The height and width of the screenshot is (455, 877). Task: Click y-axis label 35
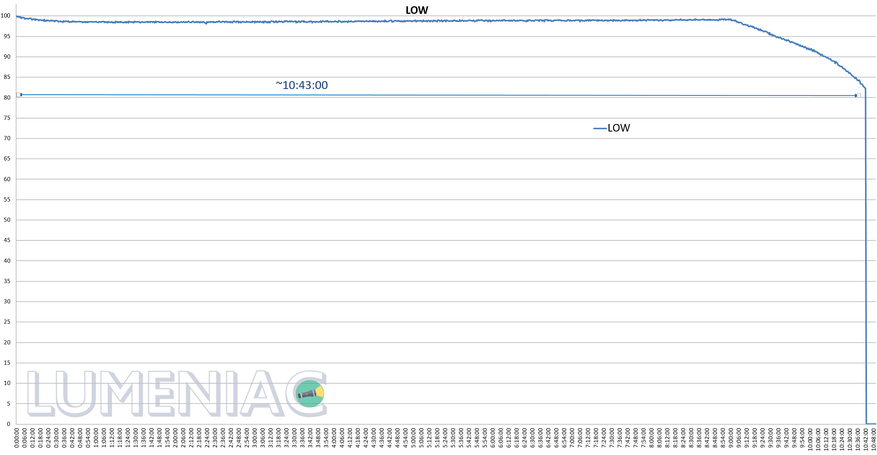7,281
